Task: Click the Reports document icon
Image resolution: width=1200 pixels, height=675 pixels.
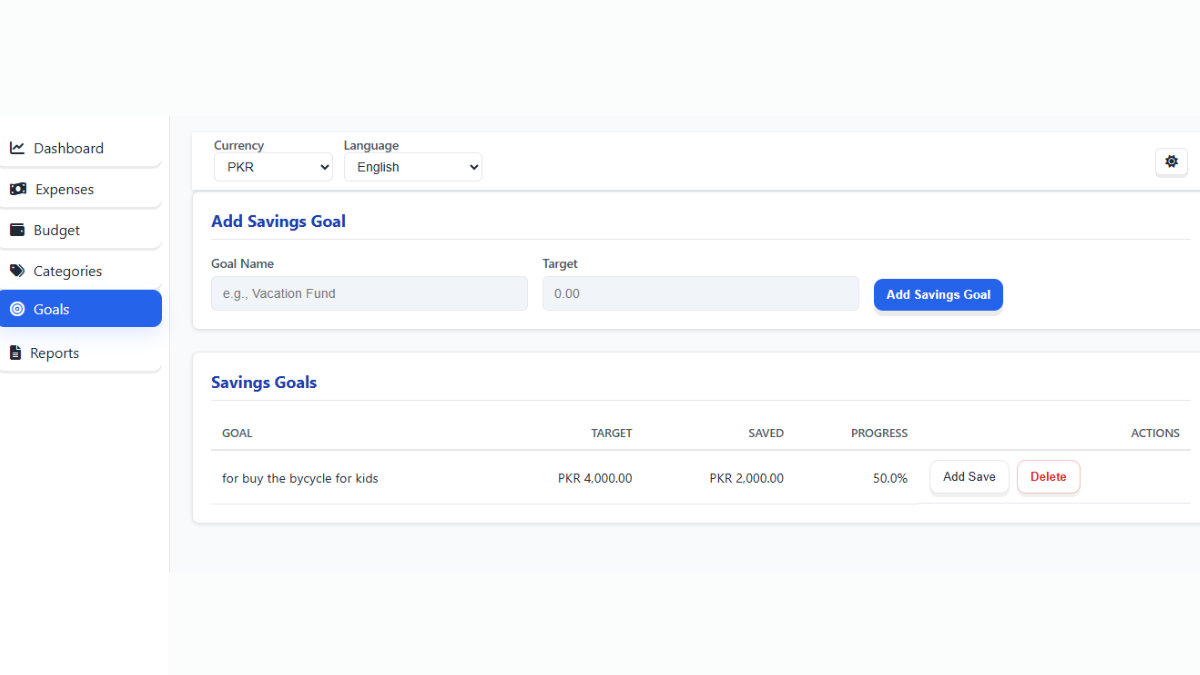Action: 16,352
